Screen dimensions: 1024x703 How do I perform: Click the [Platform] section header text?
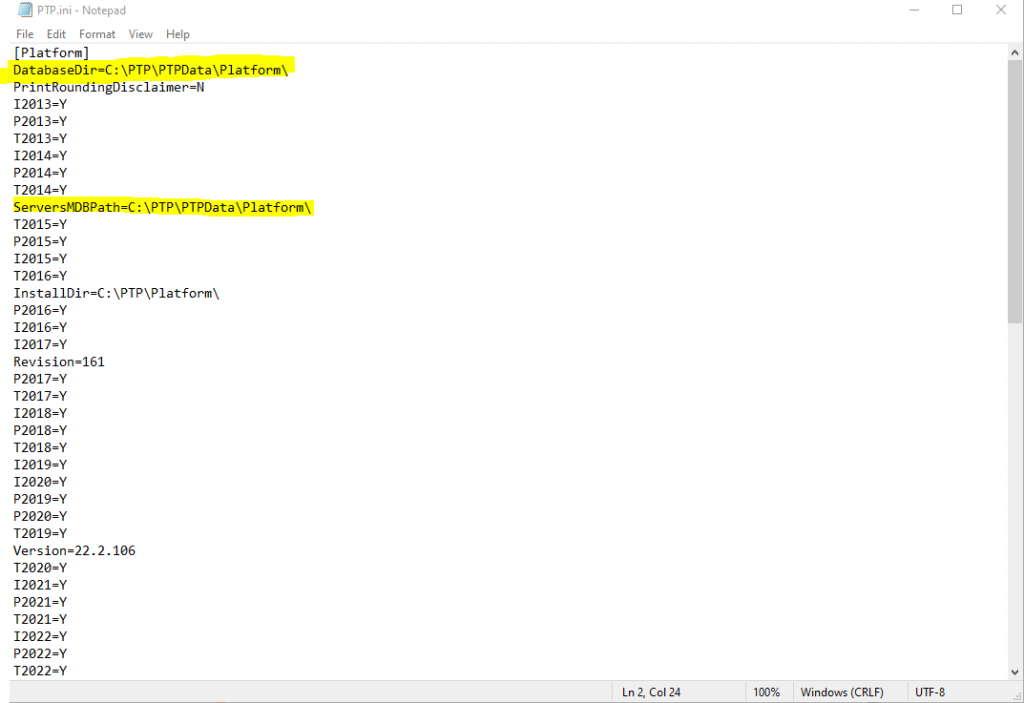point(51,52)
